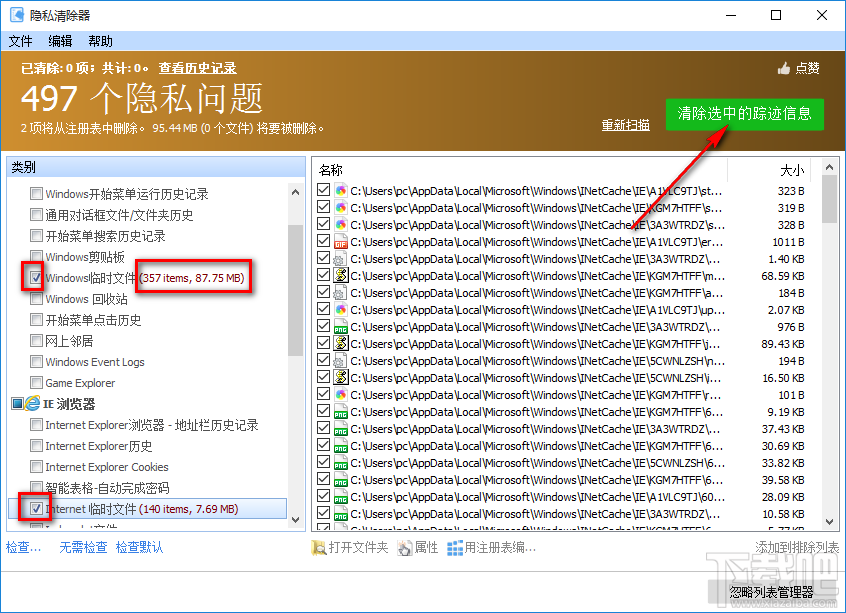Click the green 清除选中的踪迹信息 button

[x=746, y=114]
